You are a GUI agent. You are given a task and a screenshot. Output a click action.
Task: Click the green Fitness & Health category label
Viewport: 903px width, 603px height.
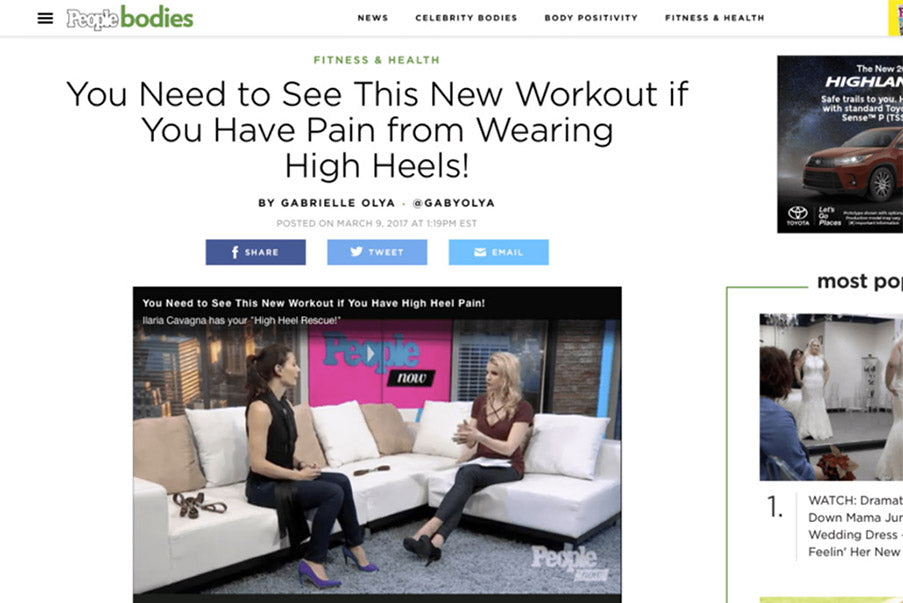coord(377,60)
